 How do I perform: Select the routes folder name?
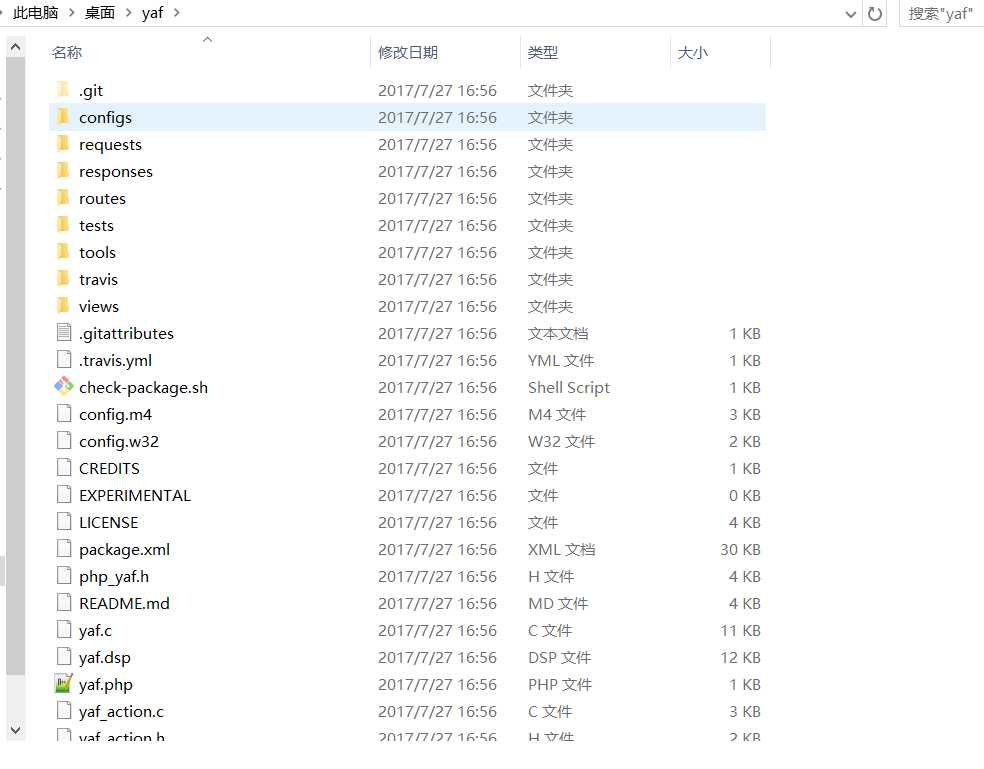(x=102, y=198)
